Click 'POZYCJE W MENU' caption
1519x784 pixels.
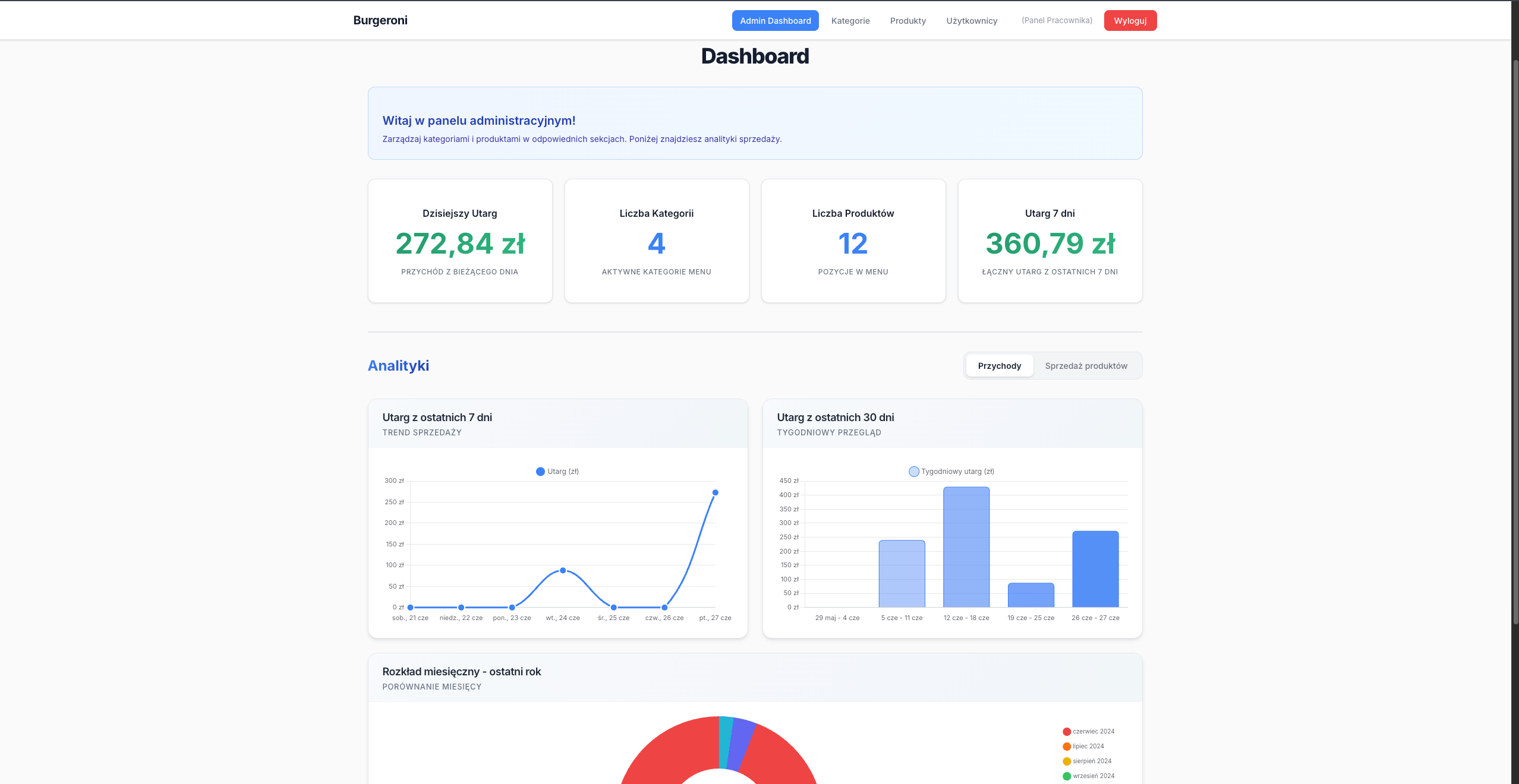click(853, 272)
